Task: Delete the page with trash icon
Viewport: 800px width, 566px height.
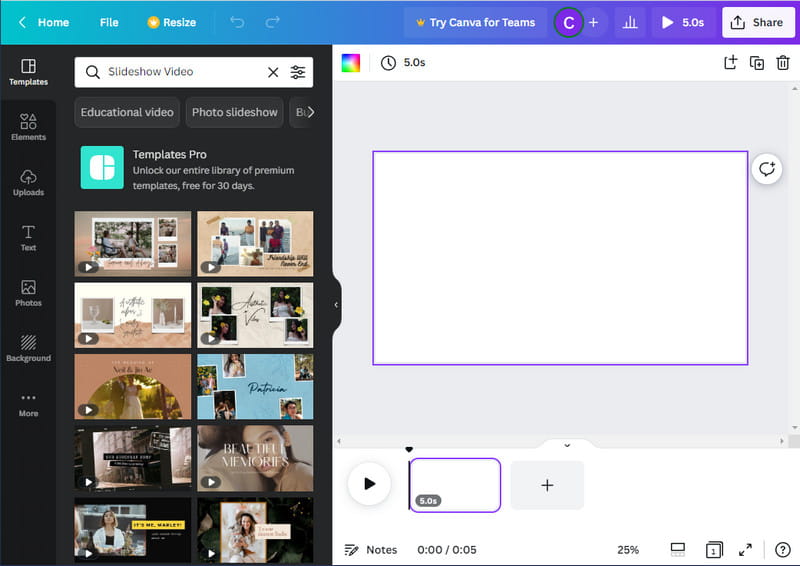Action: pos(783,63)
